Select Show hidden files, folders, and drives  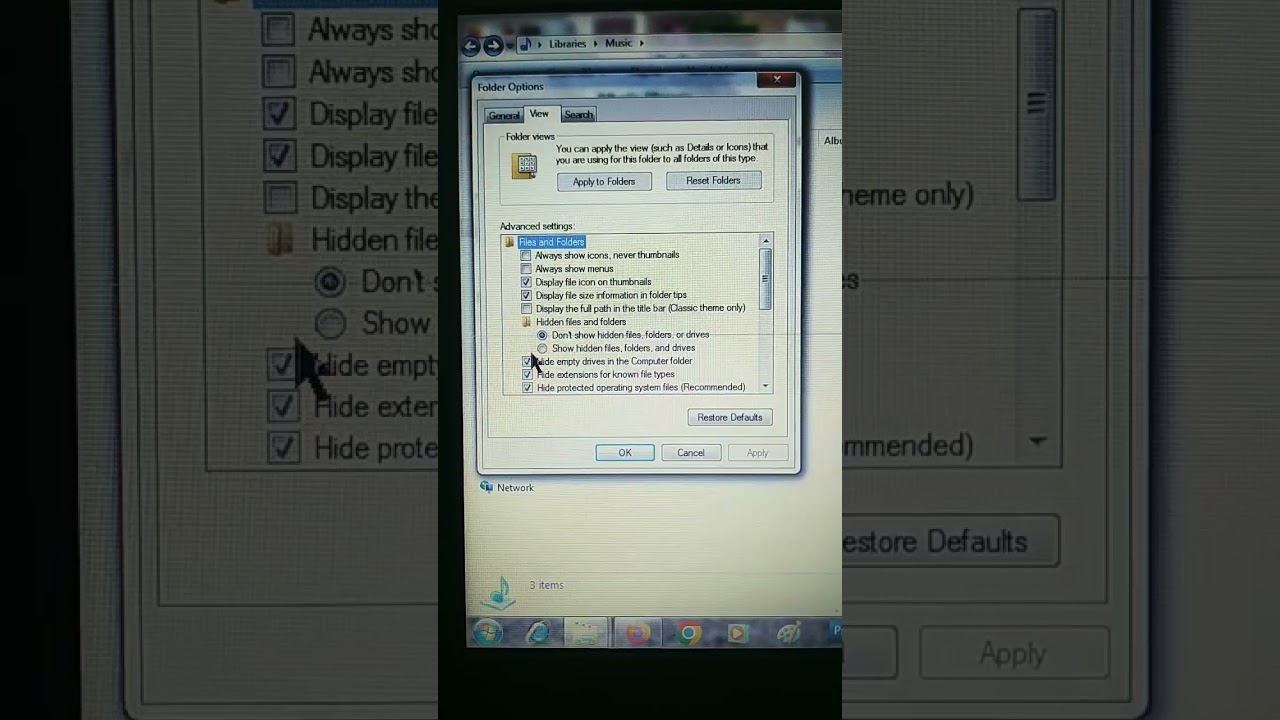tap(543, 348)
